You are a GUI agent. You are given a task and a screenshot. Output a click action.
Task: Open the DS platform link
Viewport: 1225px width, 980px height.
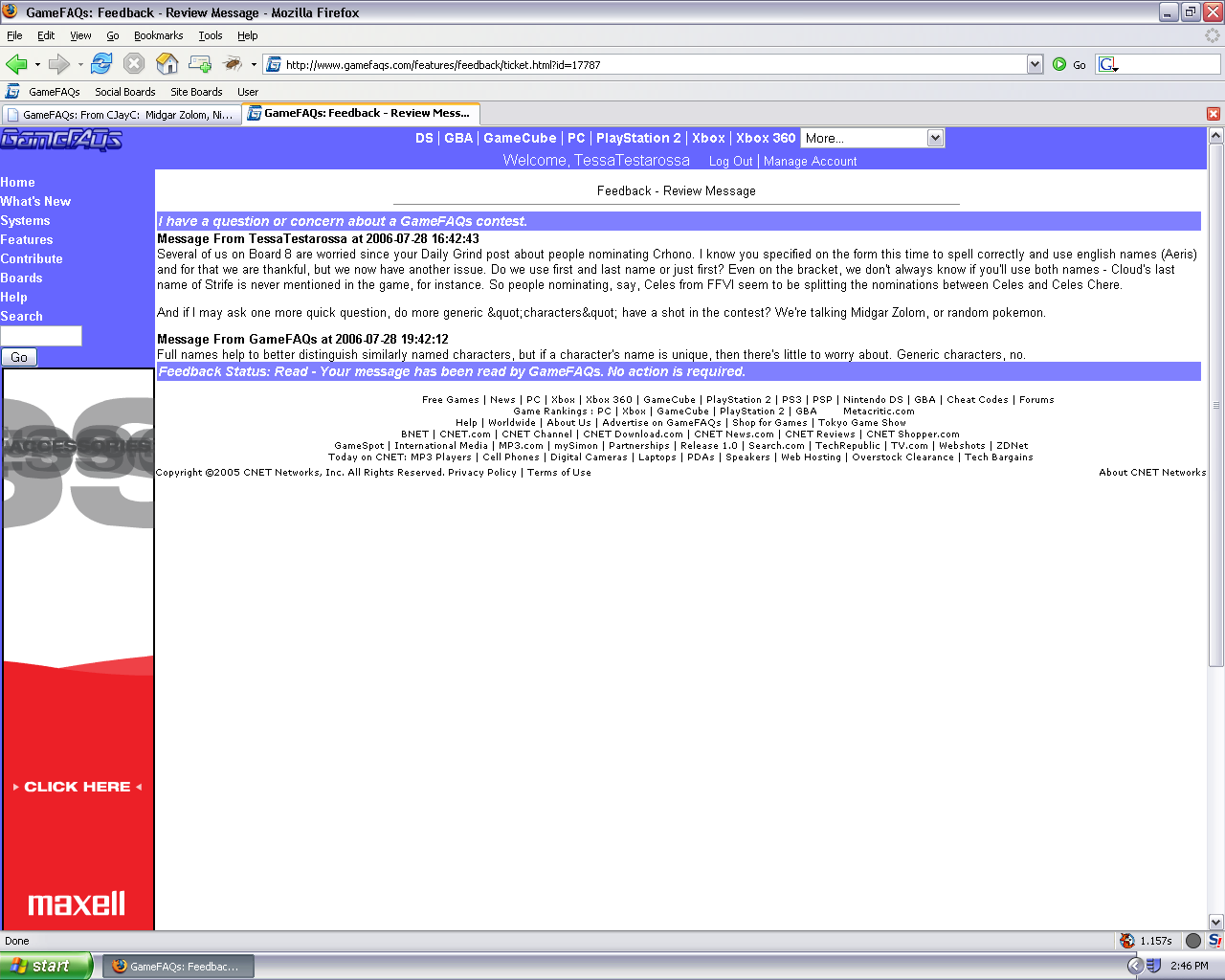[424, 138]
